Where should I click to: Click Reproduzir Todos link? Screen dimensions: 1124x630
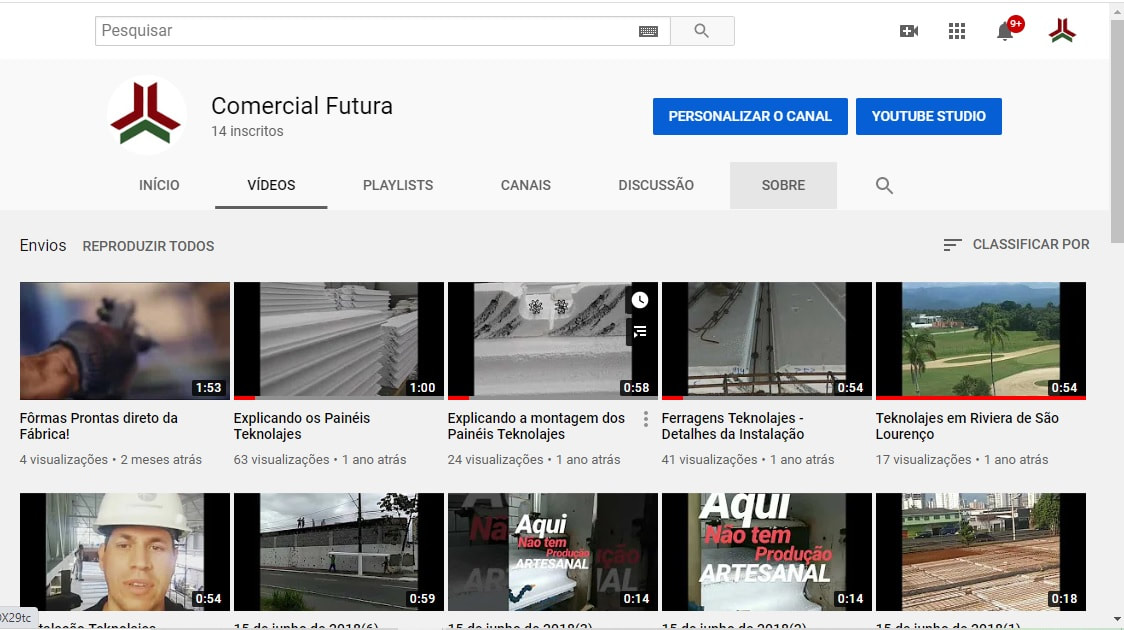tap(148, 246)
